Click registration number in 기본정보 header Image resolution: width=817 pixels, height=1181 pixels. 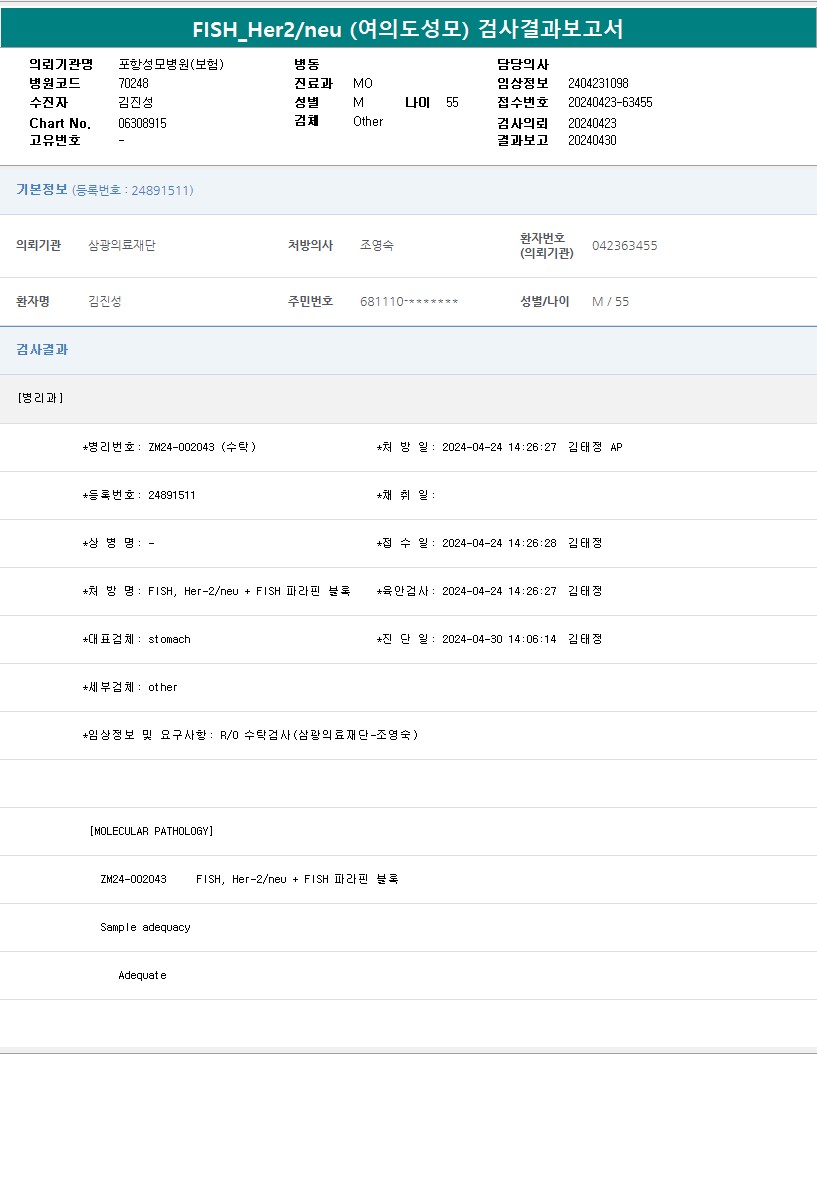[133, 191]
